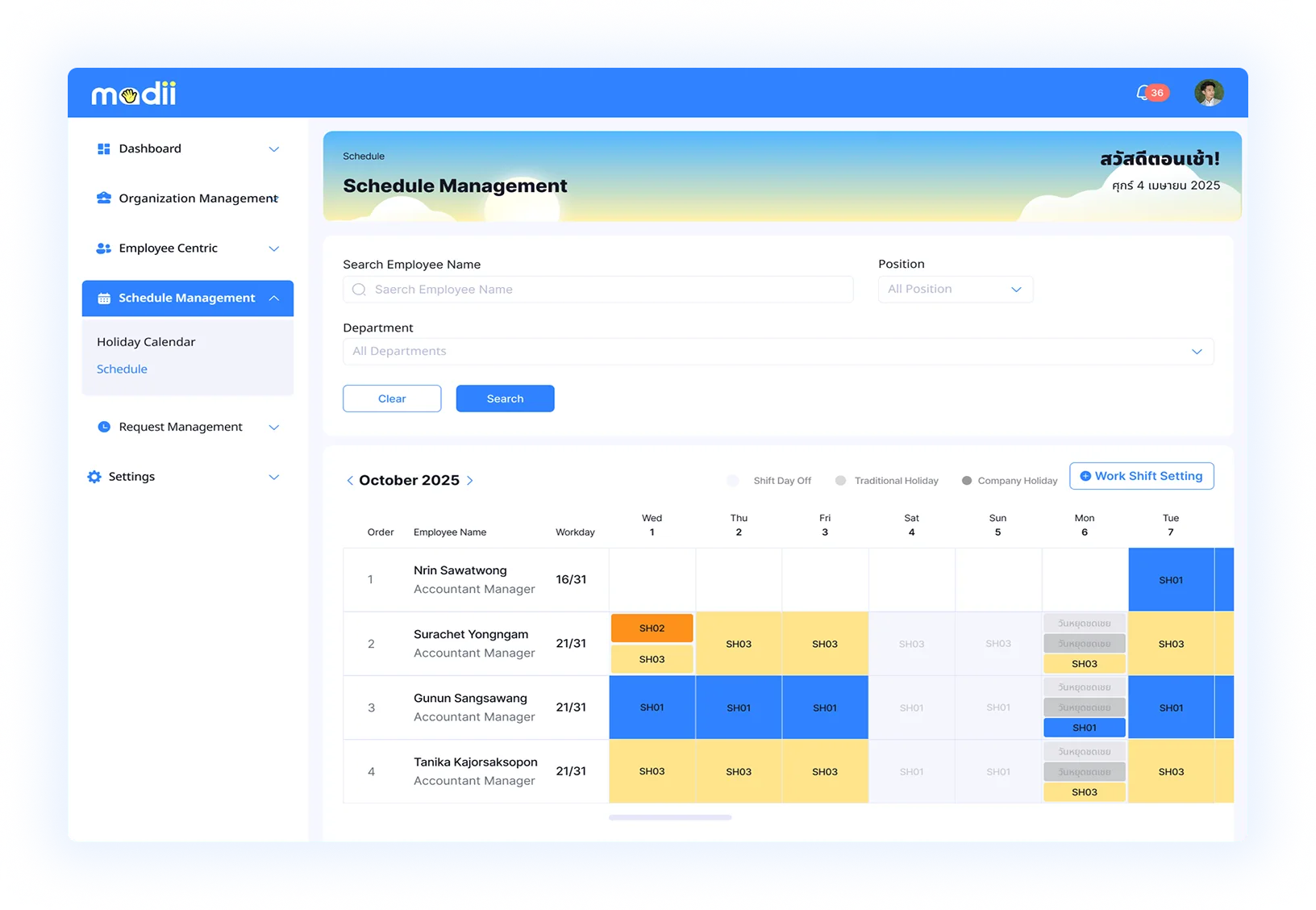Click Gunun Sangsawang's blue SH01 on Mon 6
Screen dimensions: 1316x910
1085,728
